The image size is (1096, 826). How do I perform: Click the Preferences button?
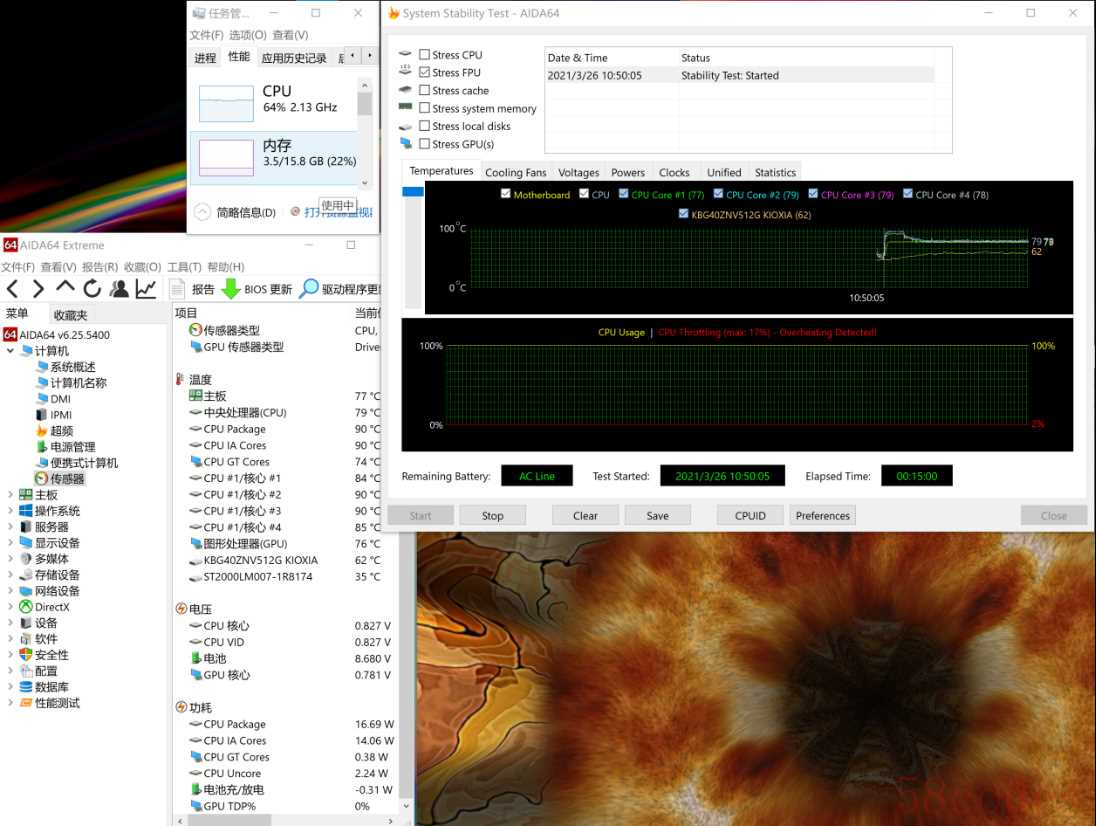(x=822, y=516)
